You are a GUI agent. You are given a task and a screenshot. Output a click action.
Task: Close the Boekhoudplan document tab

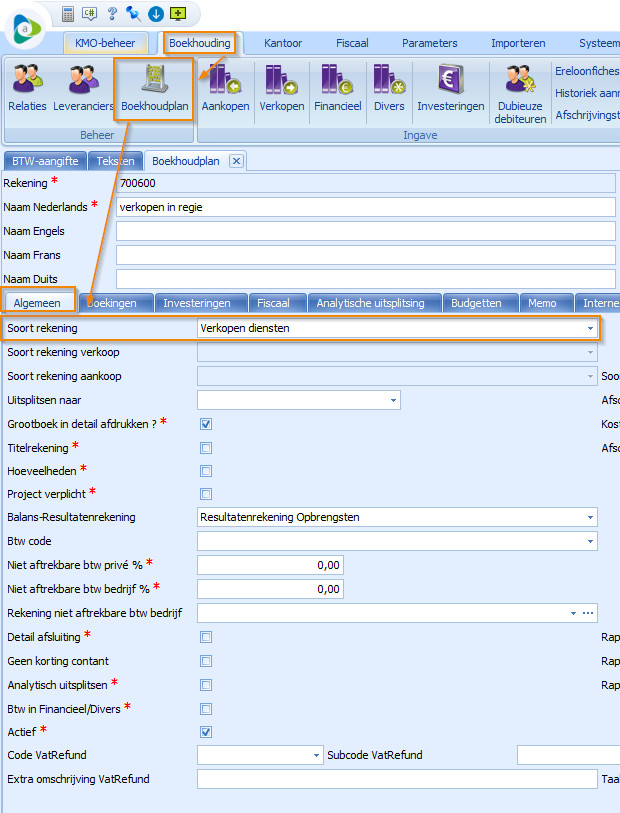(x=236, y=161)
